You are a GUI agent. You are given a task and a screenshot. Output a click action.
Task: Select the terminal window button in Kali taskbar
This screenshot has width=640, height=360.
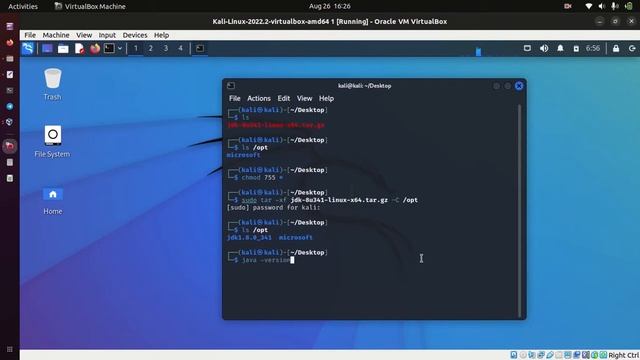200,49
